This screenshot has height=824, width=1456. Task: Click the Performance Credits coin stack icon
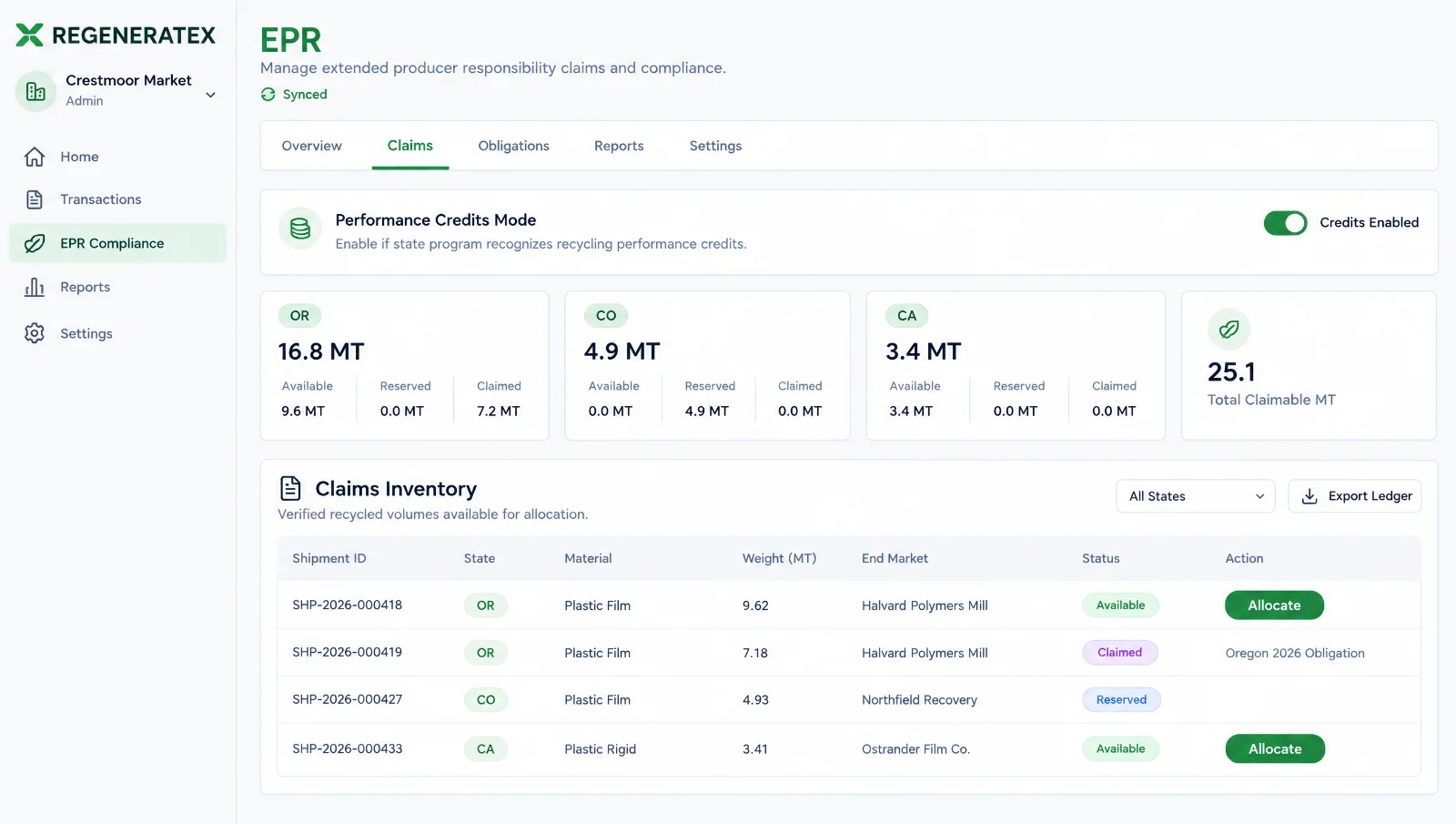tap(300, 229)
